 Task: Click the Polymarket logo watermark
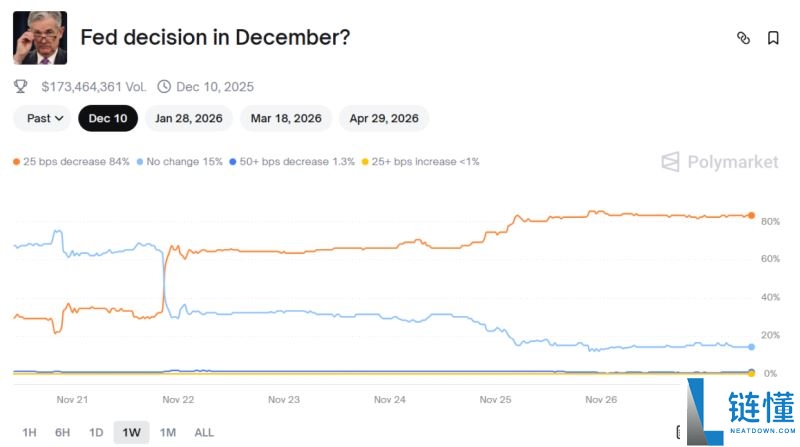pyautogui.click(x=719, y=162)
